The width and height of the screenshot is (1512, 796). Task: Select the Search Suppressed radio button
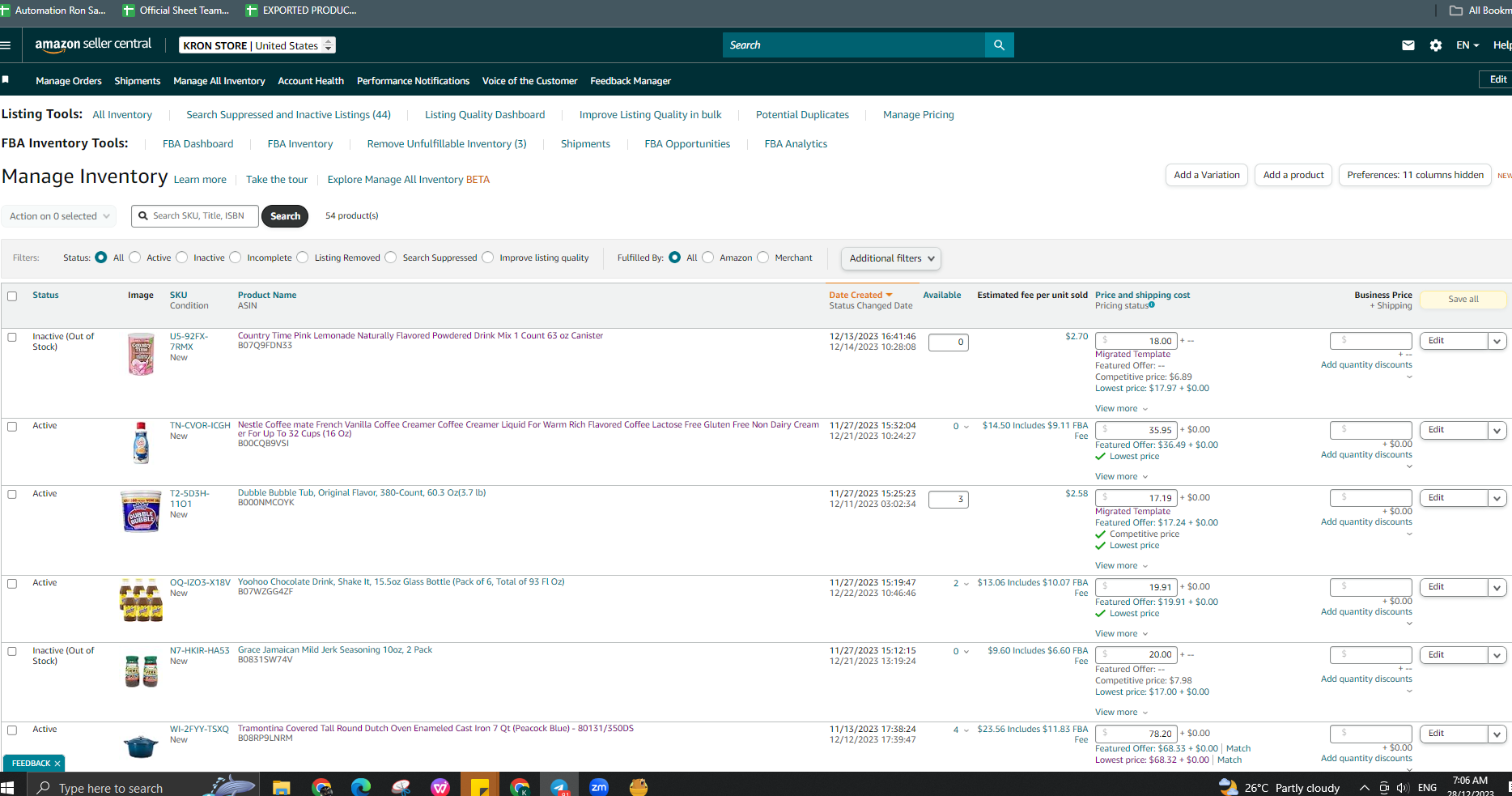click(x=391, y=258)
